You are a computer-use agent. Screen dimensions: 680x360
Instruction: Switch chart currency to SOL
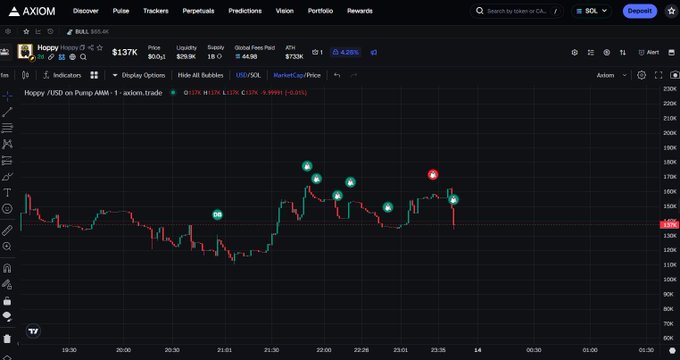(255, 75)
